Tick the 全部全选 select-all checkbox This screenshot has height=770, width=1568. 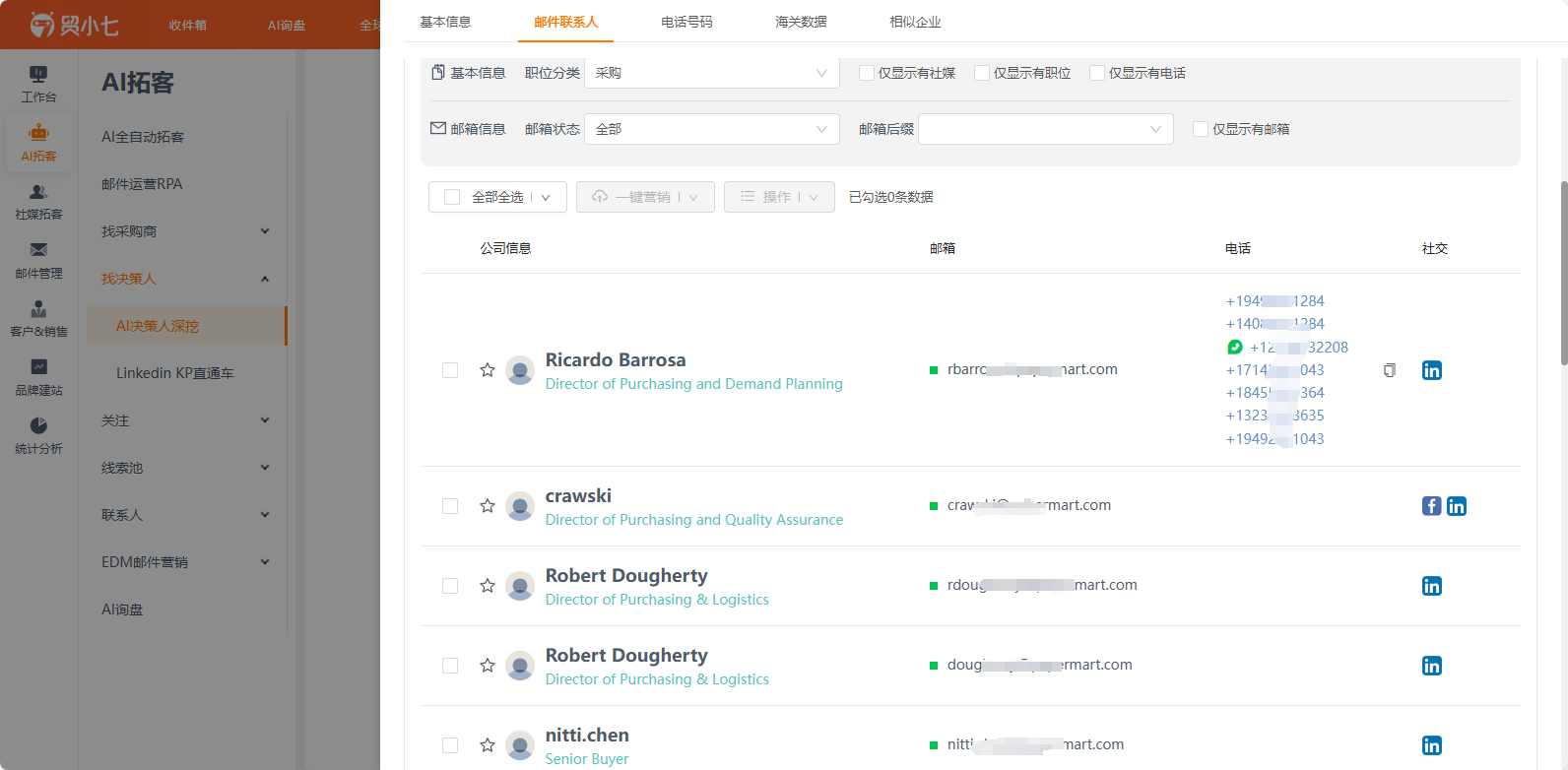(452, 197)
